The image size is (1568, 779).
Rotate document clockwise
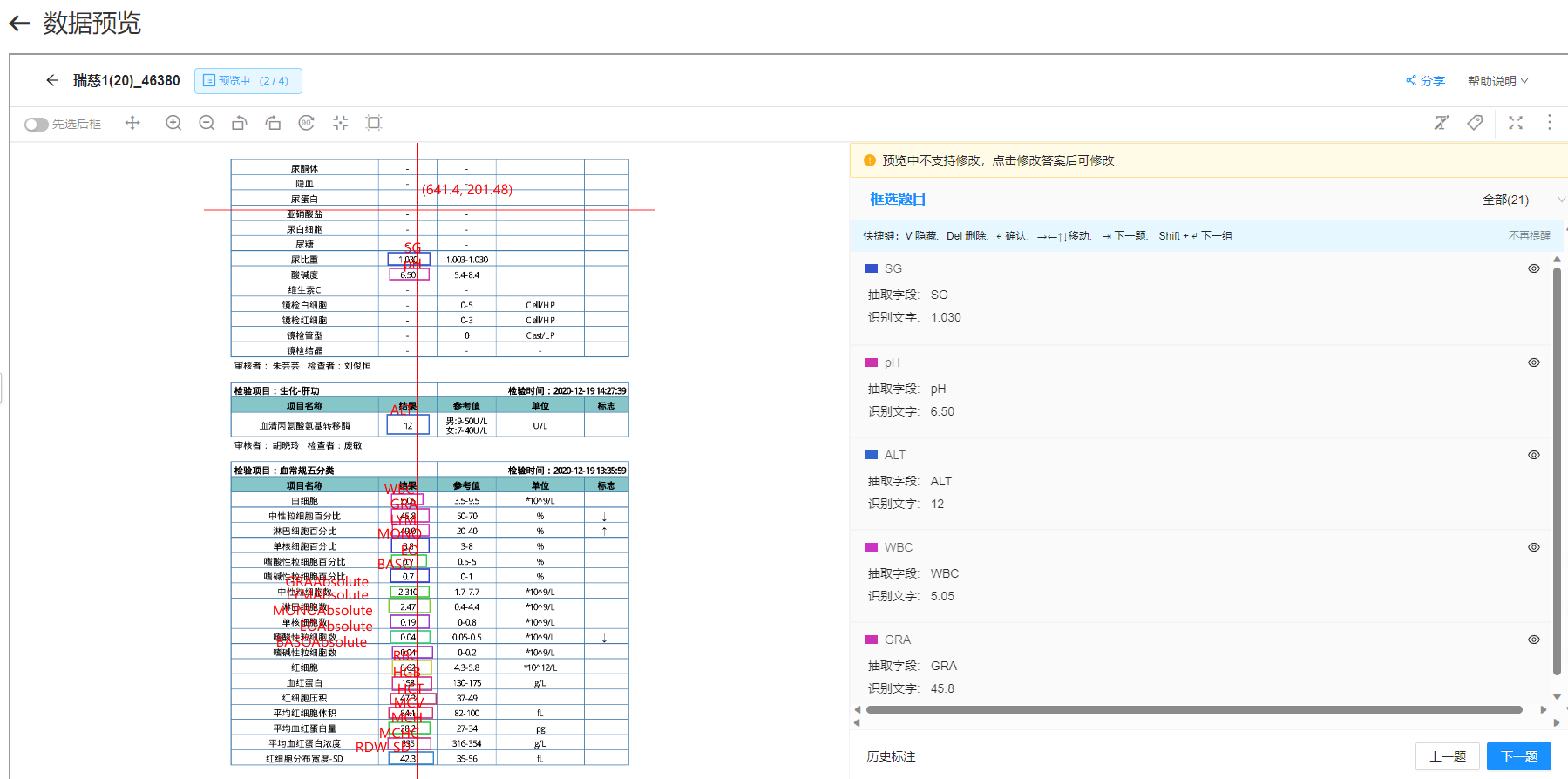coord(273,123)
